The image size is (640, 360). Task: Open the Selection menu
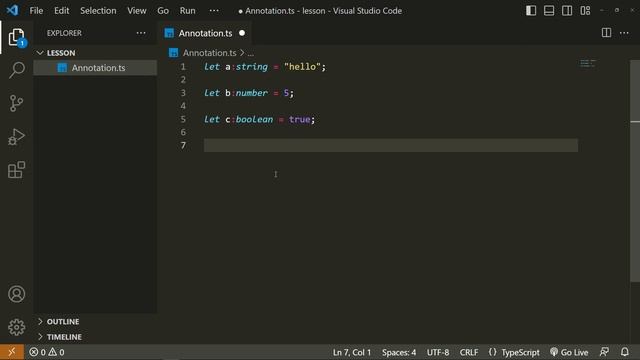[98, 11]
